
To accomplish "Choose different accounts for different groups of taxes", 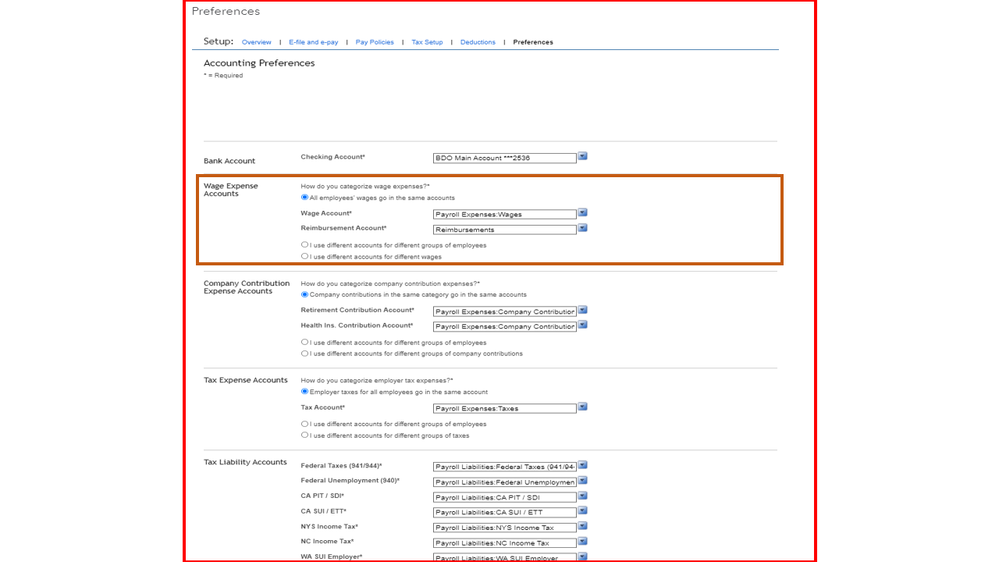I will [x=305, y=436].
